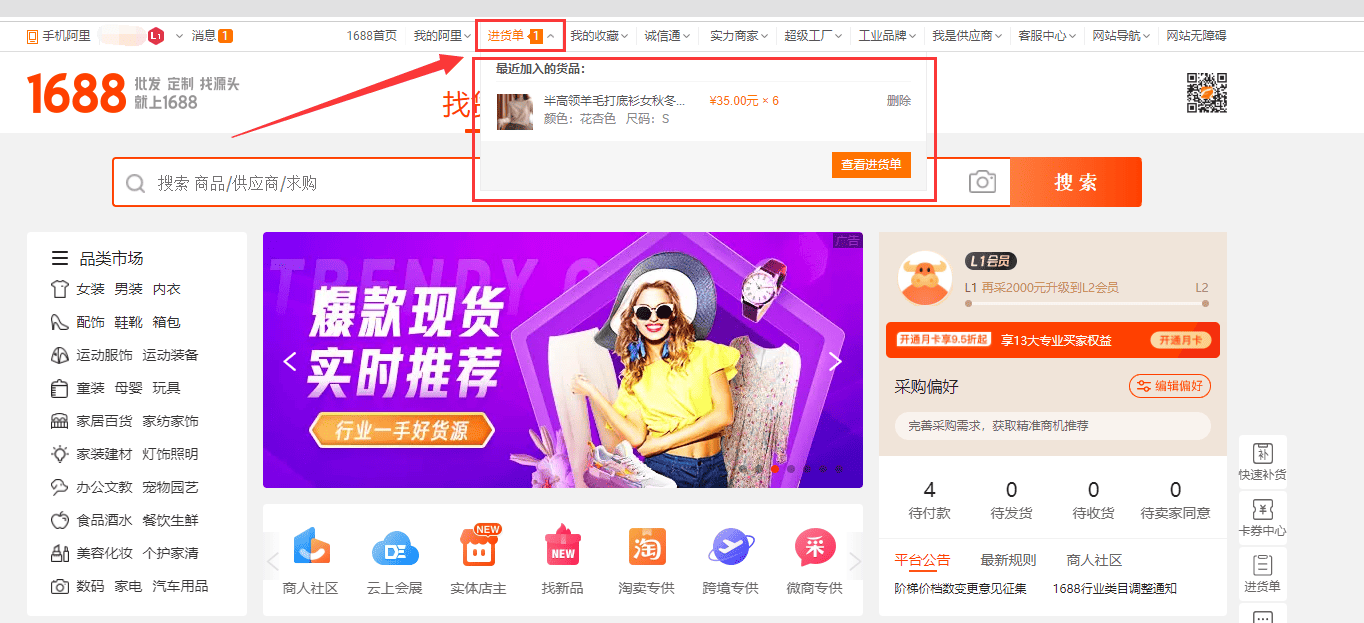Open 卡券中心 from the right sidebar
Screen dimensions: 1364x623
(x=1262, y=513)
